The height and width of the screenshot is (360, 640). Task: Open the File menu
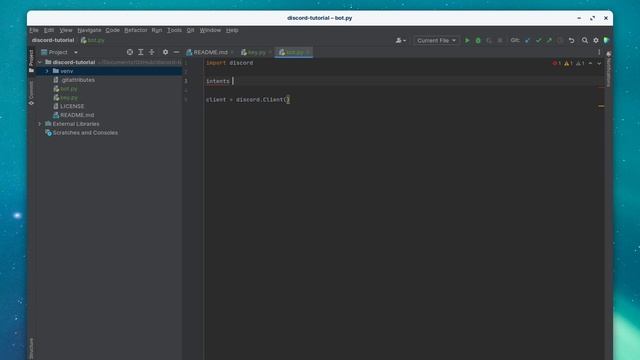pos(34,30)
